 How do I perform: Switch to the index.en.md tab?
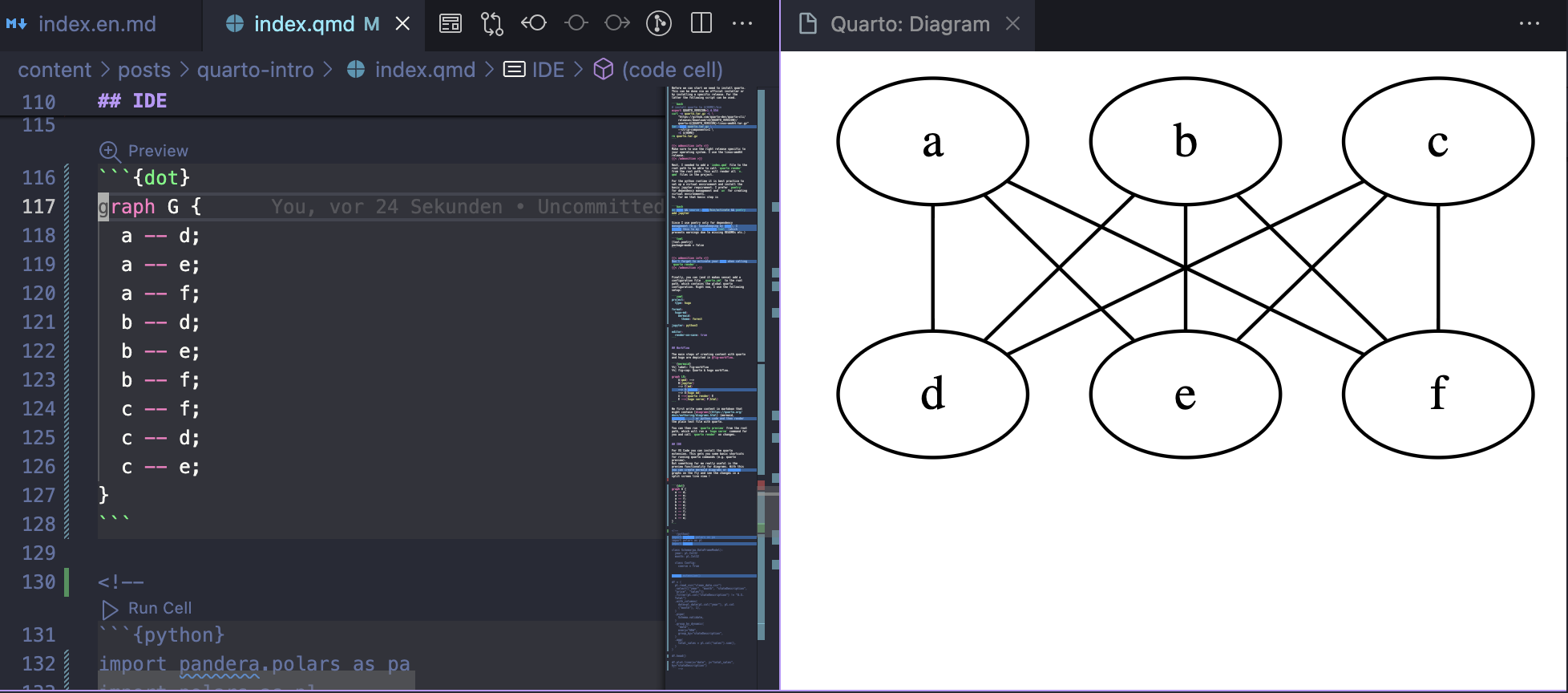[96, 24]
